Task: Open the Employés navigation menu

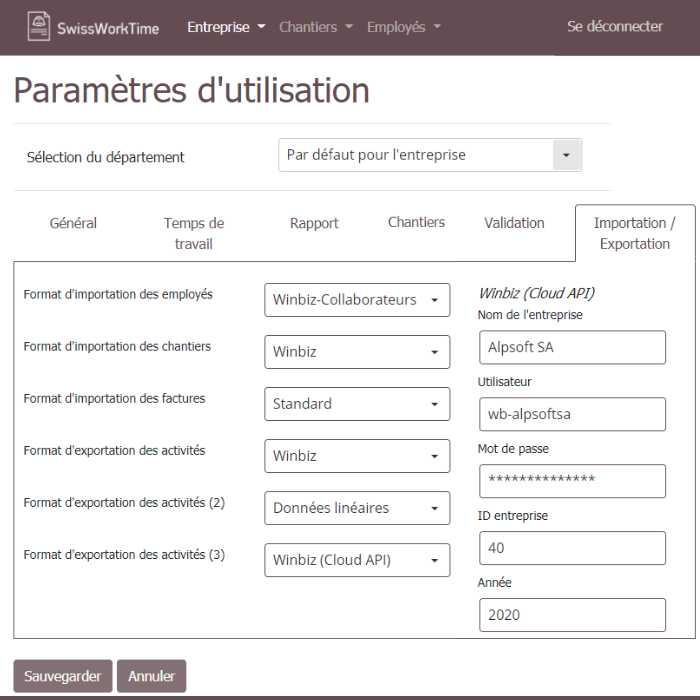Action: 403,27
